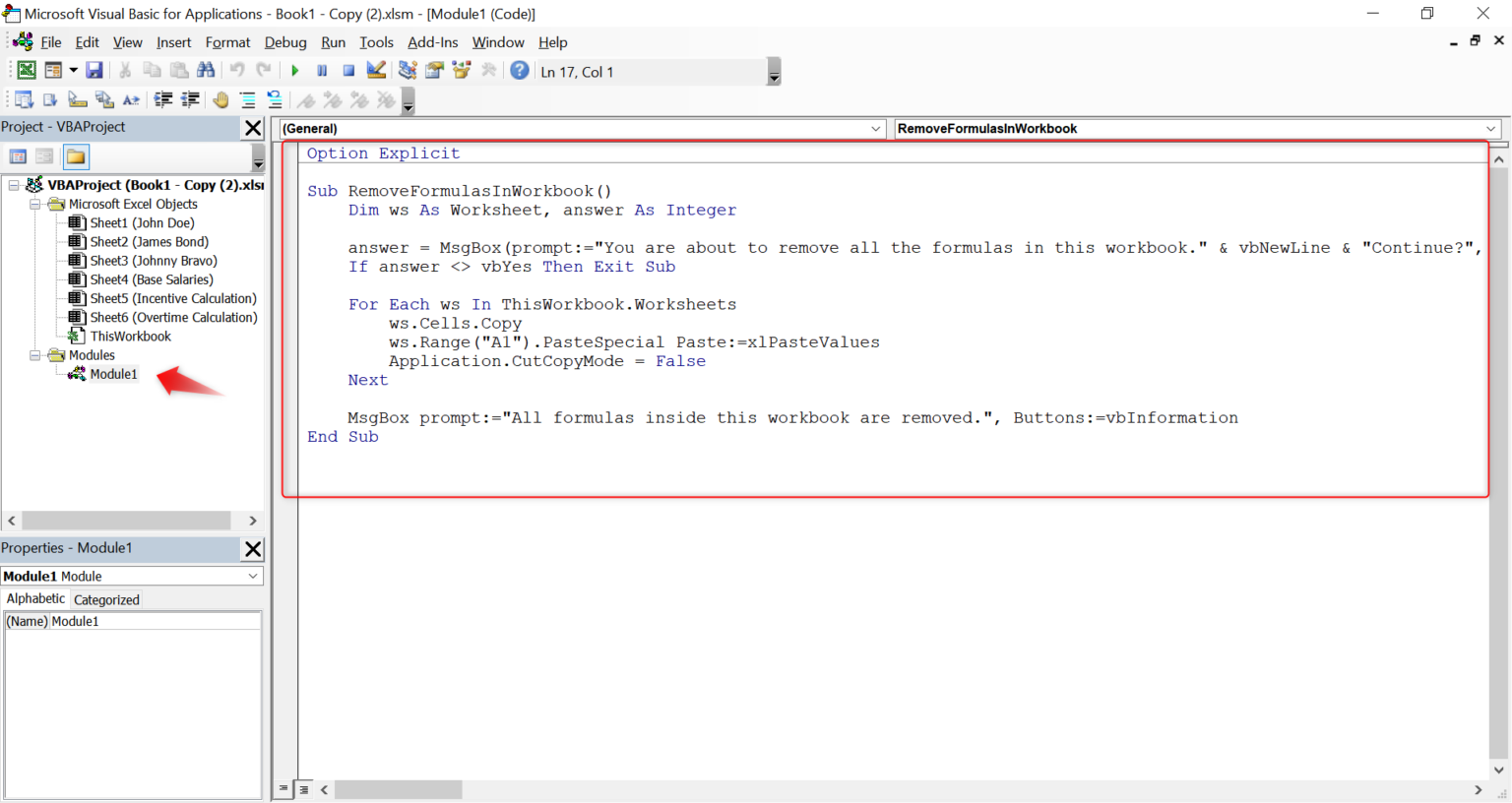Switch to Categorized properties tab
Screen dimensions: 1512x803
pos(106,599)
